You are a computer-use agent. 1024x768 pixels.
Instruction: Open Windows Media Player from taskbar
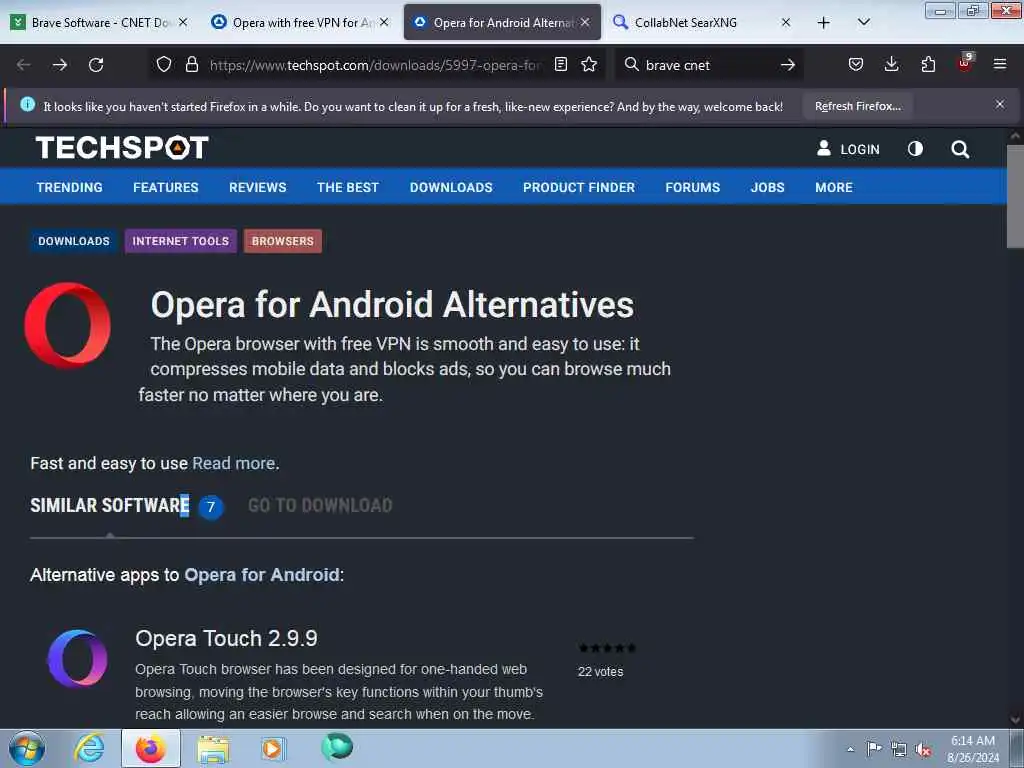(273, 748)
